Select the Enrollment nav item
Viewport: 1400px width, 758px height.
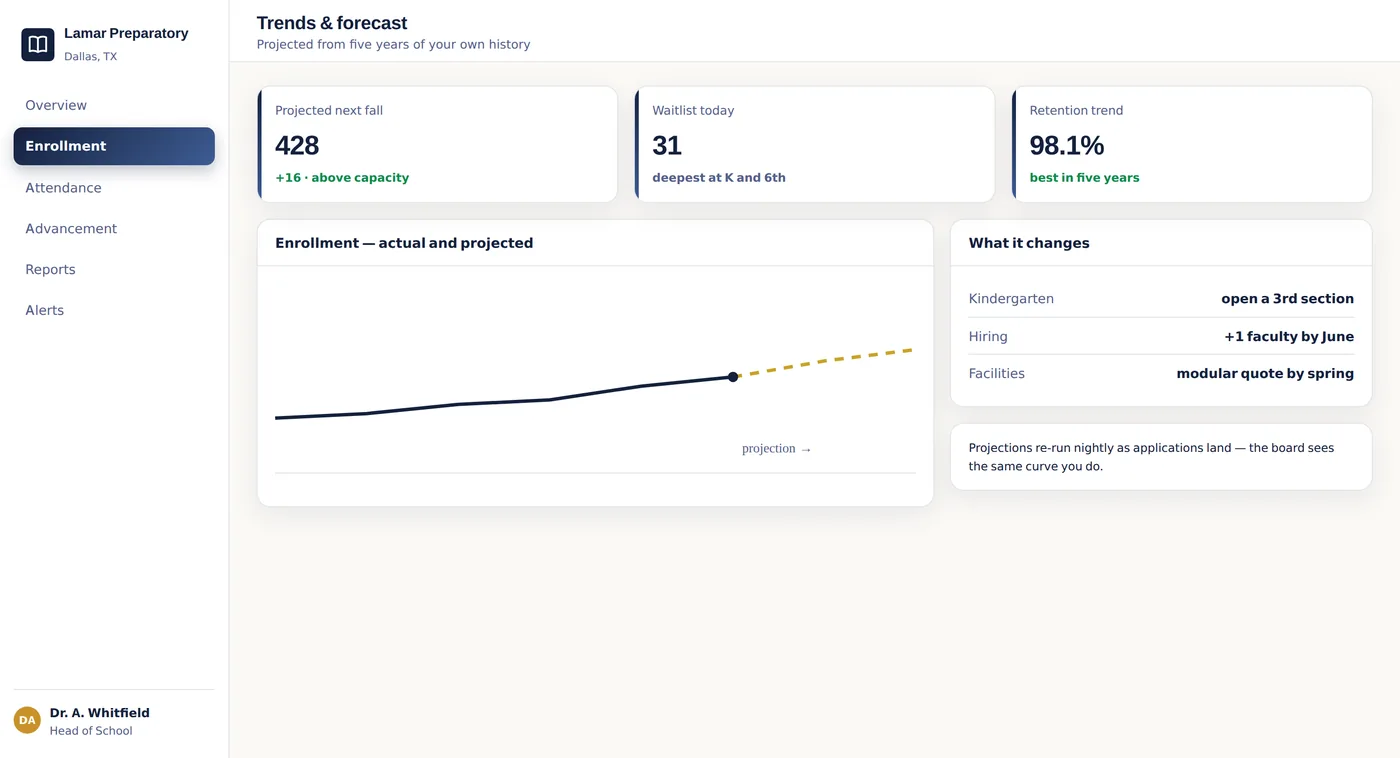click(114, 146)
